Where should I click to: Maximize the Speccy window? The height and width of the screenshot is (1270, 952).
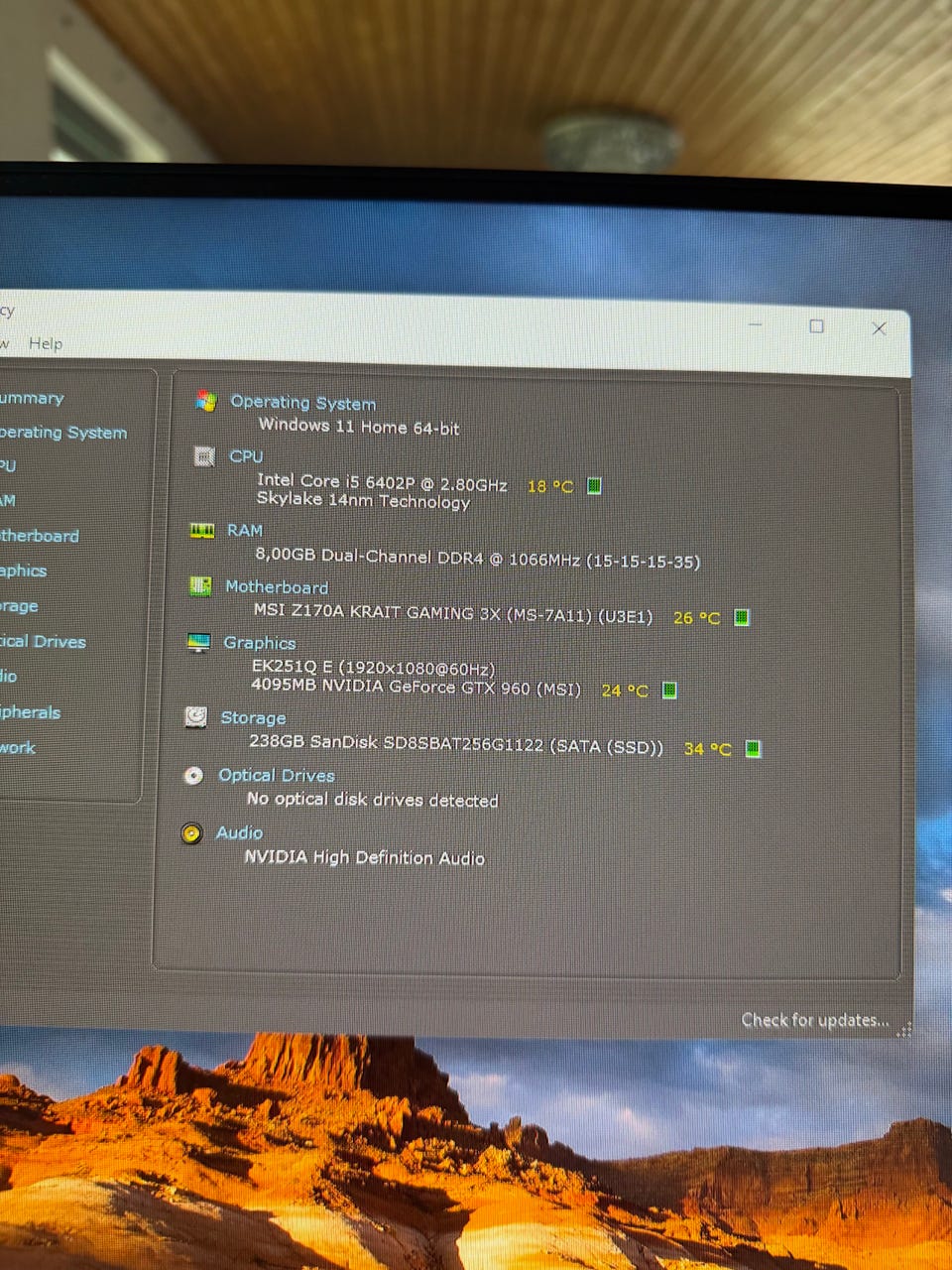tap(816, 325)
